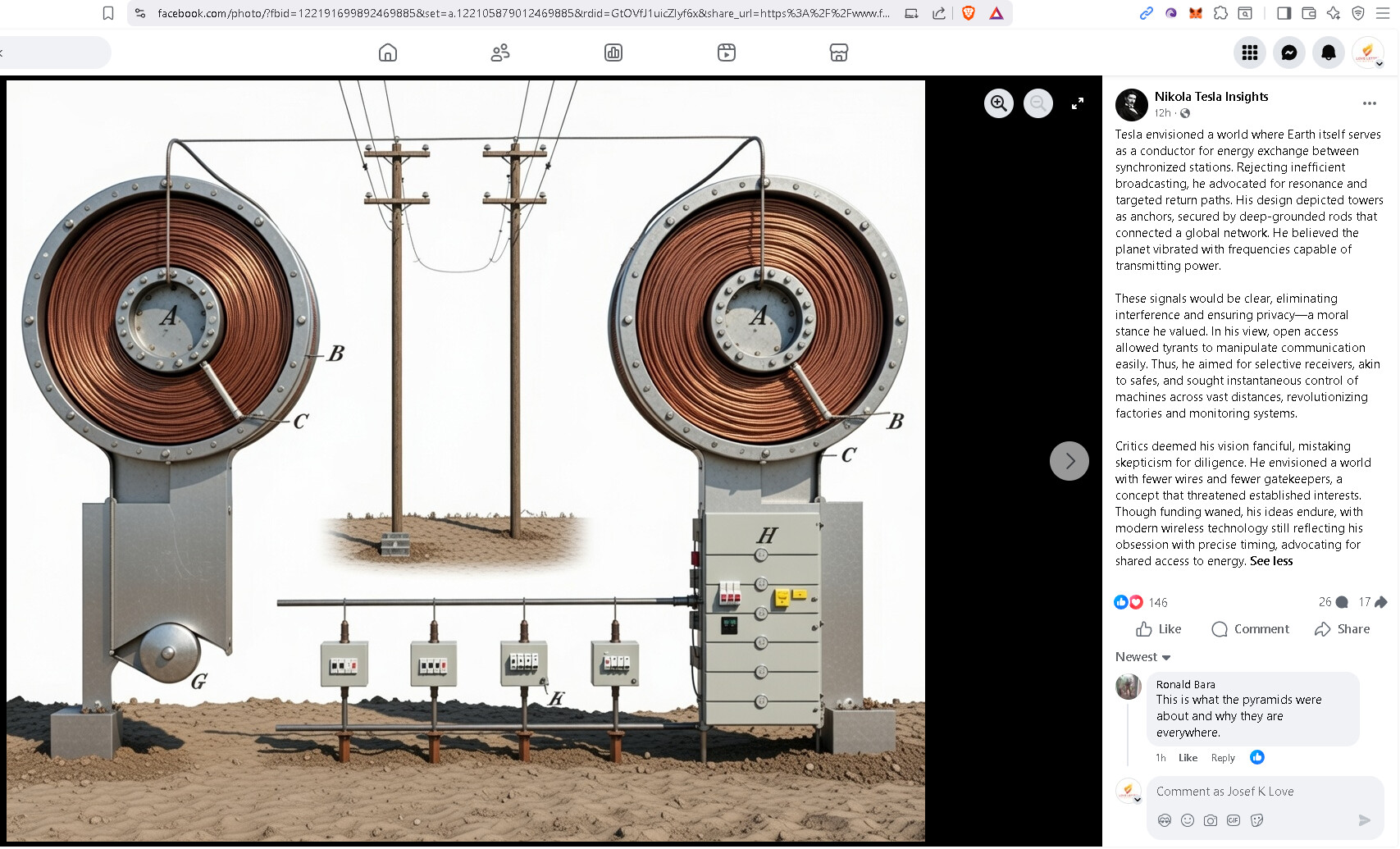
Task: Toggle Like on Ronald Bara's comment
Action: coord(1188,758)
